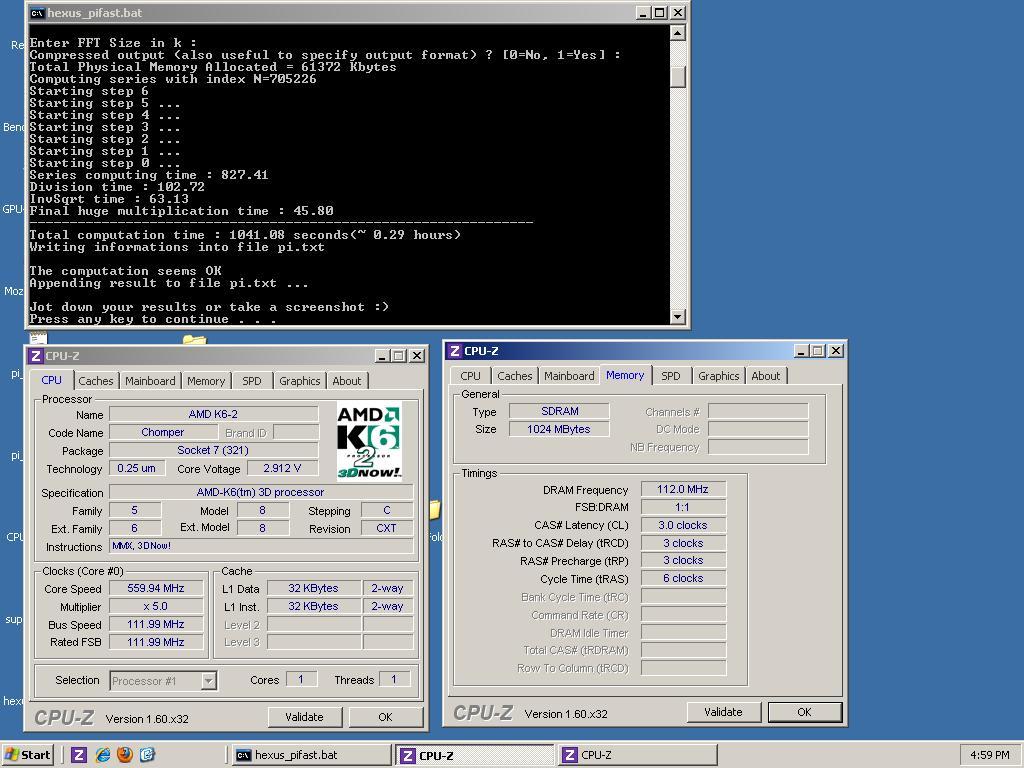
Task: Open Mainboard tab in right CPU-Z window
Action: [569, 376]
